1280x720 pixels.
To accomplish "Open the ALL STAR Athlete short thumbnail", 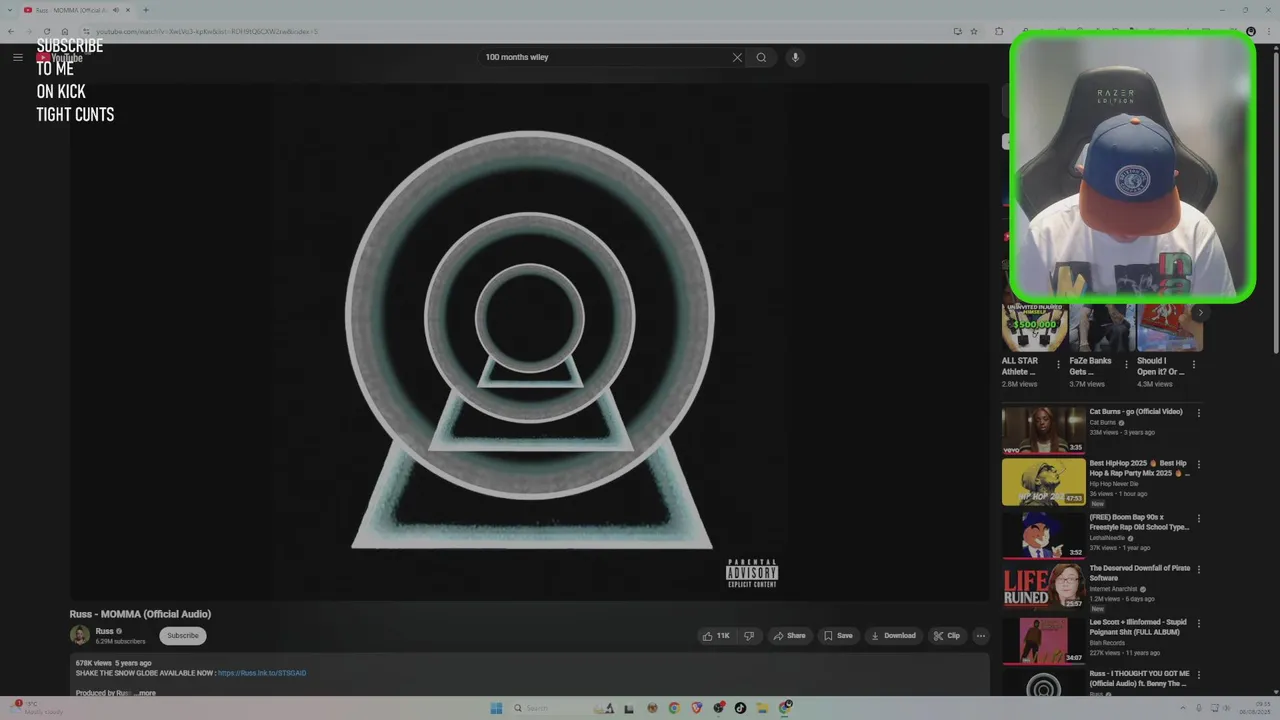I will (1034, 328).
